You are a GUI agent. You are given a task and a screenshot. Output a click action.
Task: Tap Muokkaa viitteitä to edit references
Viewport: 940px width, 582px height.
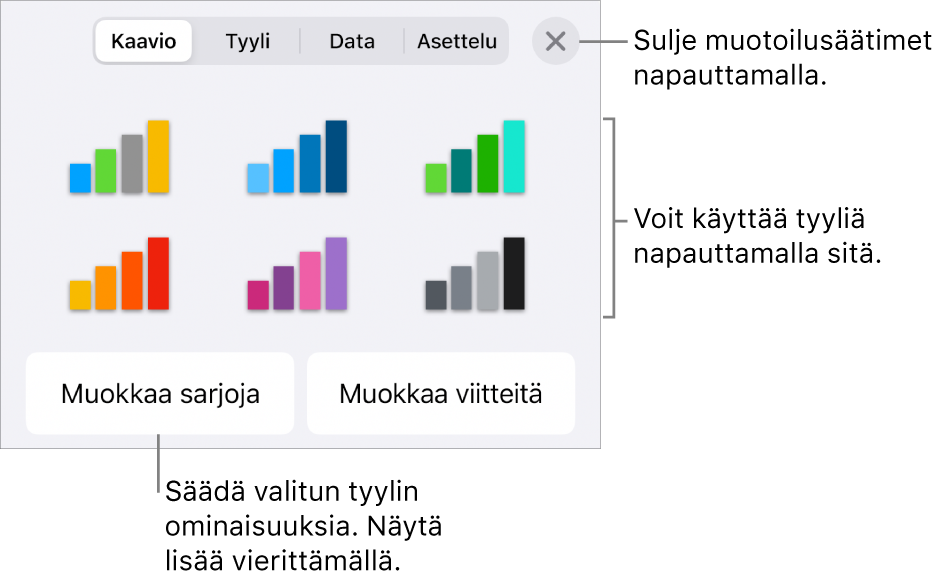440,393
